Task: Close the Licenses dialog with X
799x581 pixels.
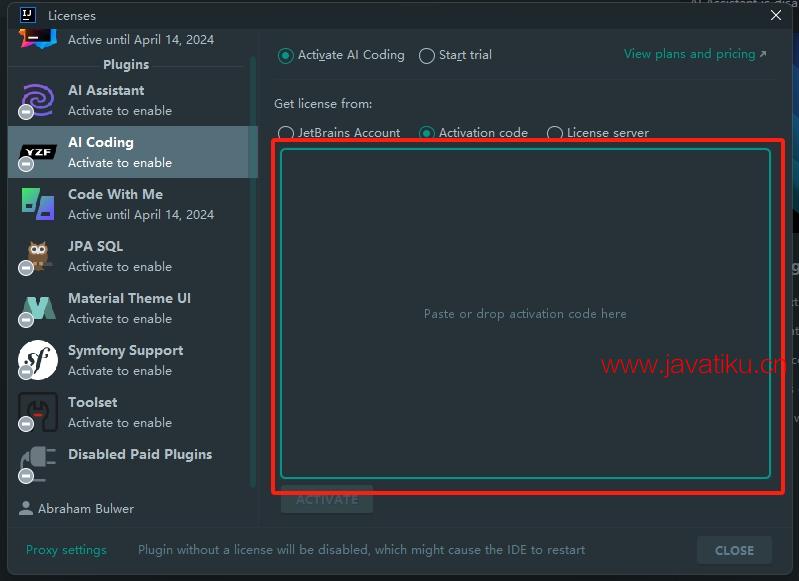Action: click(x=776, y=15)
